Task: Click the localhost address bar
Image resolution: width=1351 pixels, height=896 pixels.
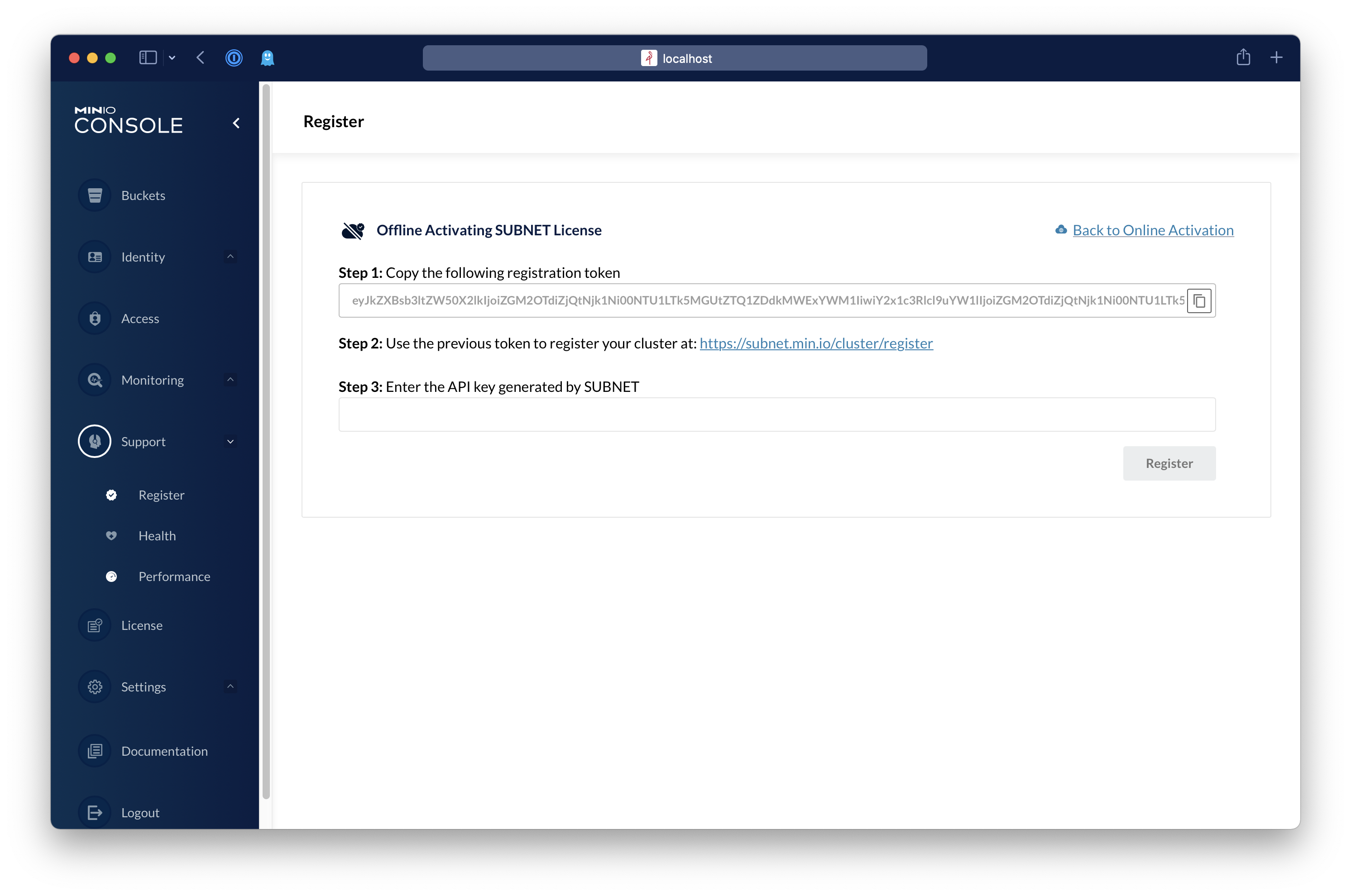Action: (x=675, y=58)
